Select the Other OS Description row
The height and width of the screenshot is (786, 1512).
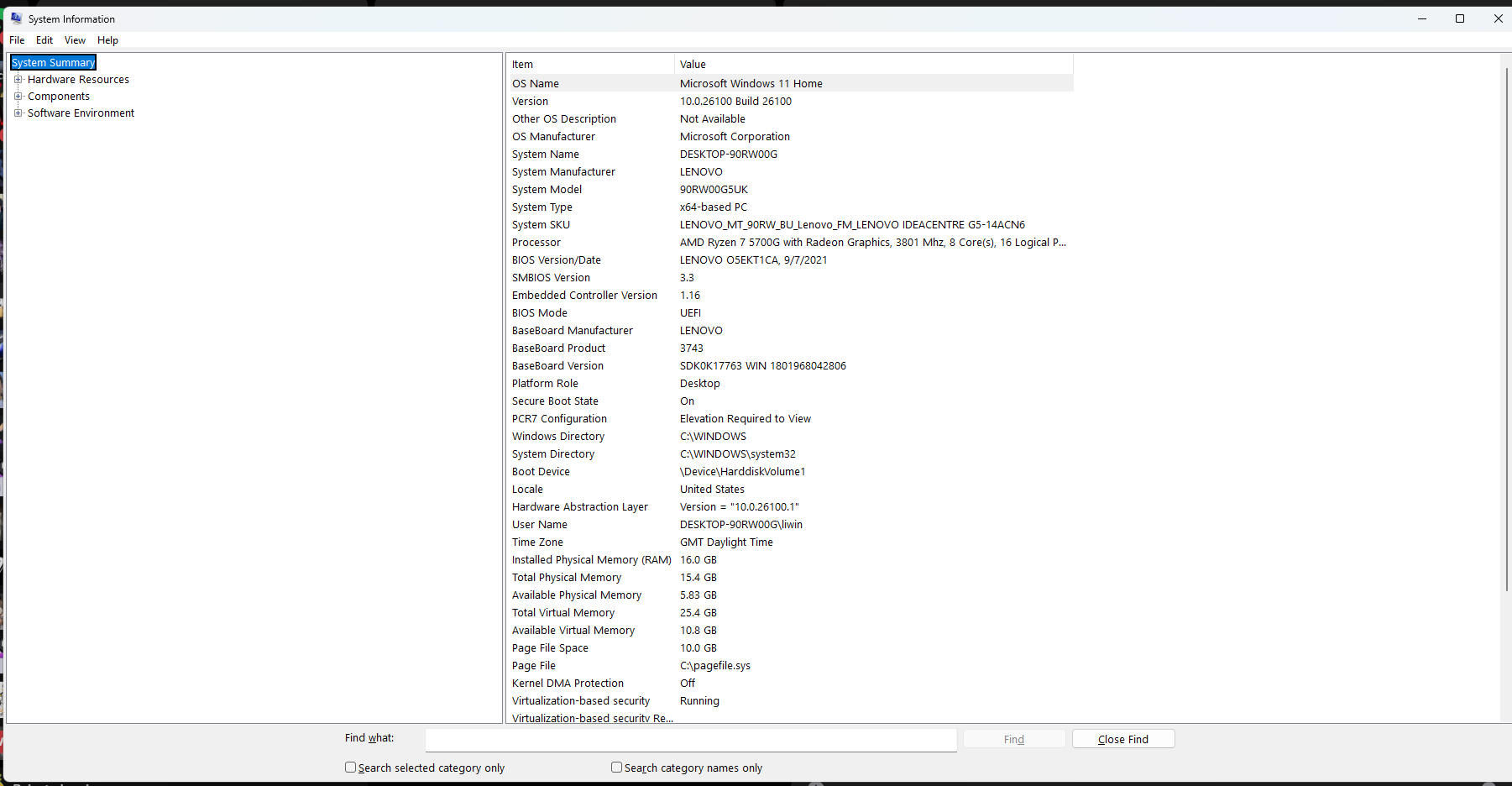[792, 119]
